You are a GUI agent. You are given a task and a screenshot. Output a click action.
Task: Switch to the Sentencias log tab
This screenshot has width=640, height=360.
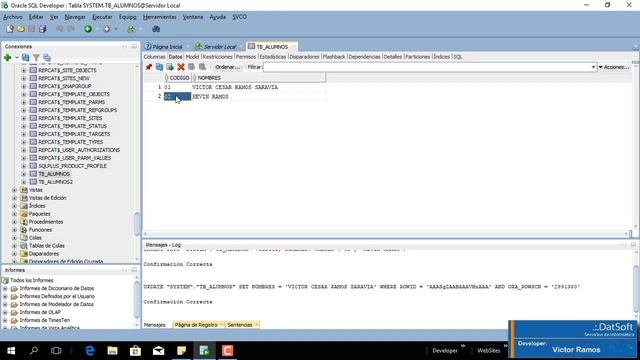(240, 325)
